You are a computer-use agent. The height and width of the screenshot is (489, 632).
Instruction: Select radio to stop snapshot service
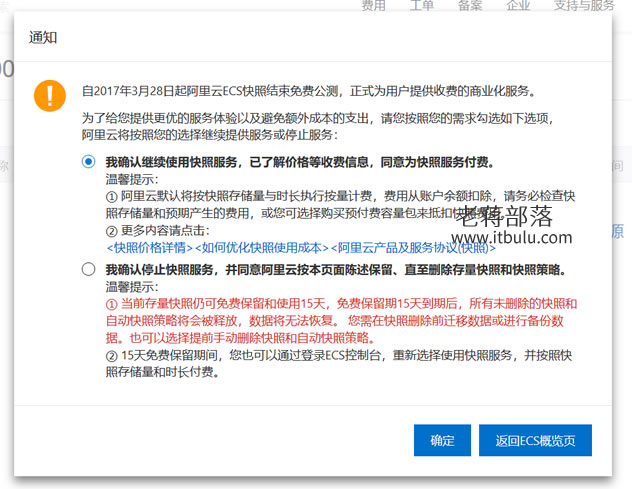[x=88, y=269]
